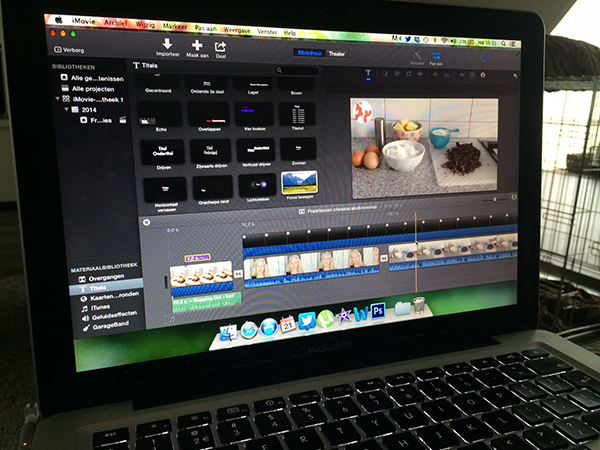Open the Pas aan menu in menu bar
The height and width of the screenshot is (450, 600).
coord(205,28)
